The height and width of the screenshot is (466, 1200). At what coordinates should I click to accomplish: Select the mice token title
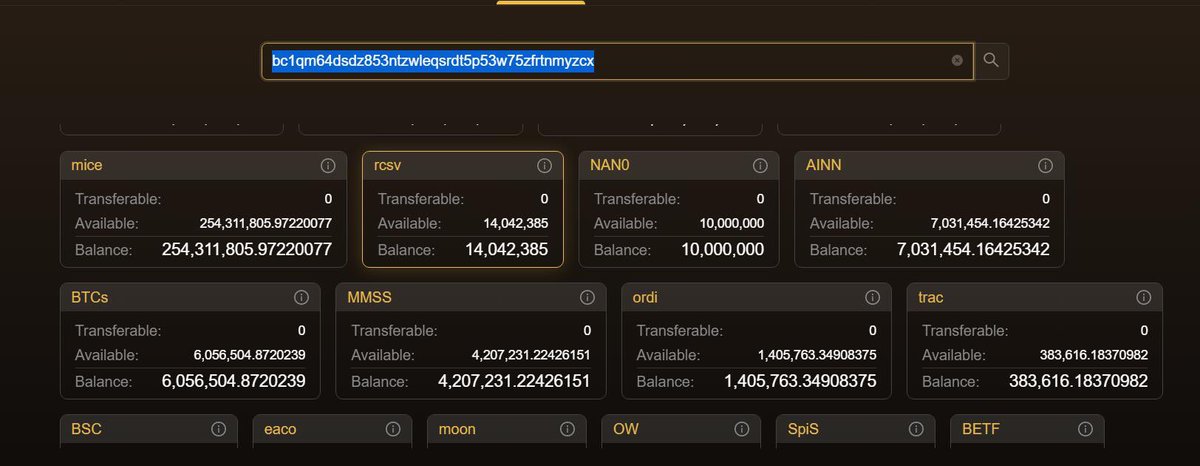click(87, 165)
